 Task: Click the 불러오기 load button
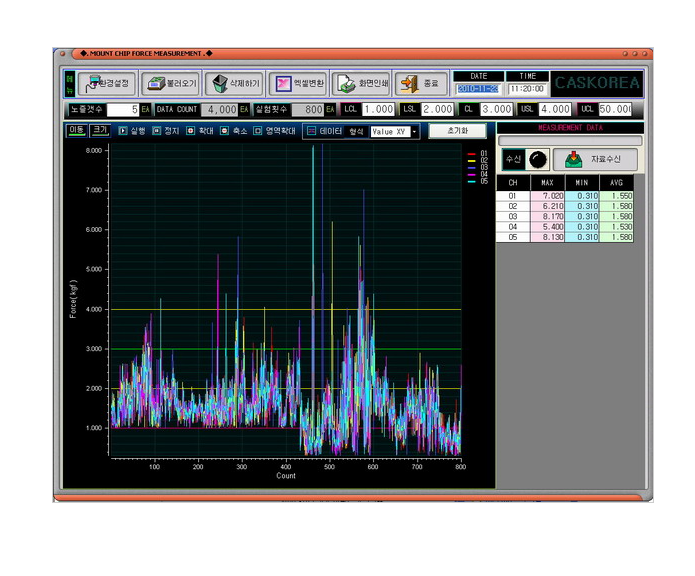pos(171,83)
